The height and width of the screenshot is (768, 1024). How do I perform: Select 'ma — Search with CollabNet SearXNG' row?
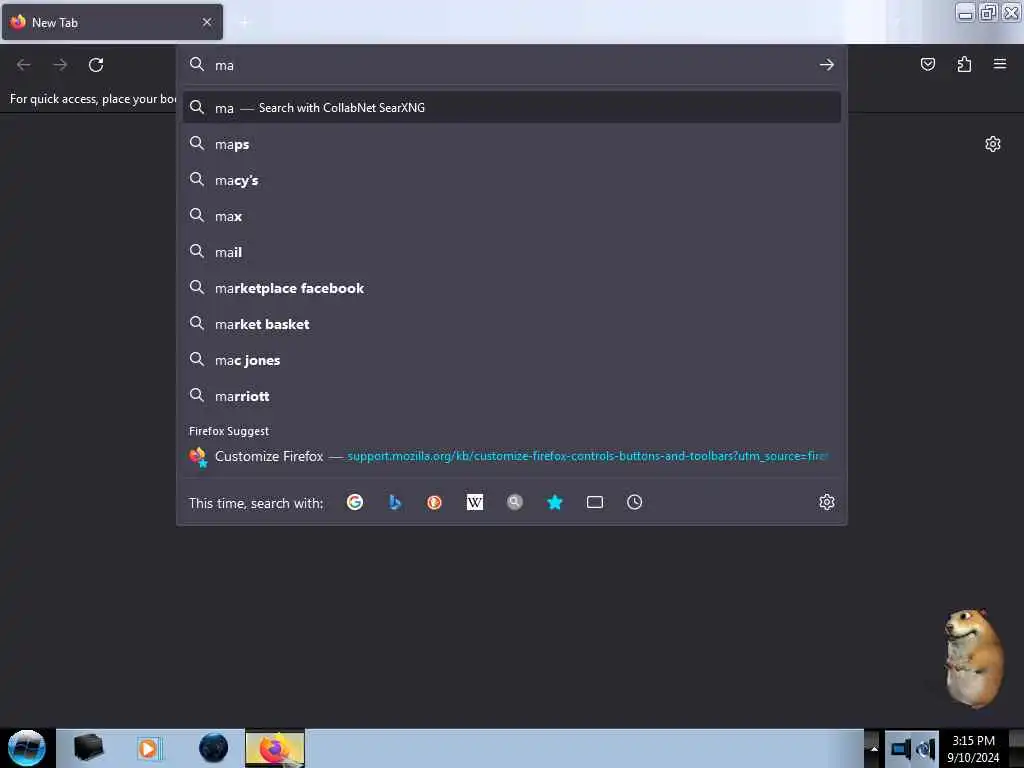coord(511,108)
